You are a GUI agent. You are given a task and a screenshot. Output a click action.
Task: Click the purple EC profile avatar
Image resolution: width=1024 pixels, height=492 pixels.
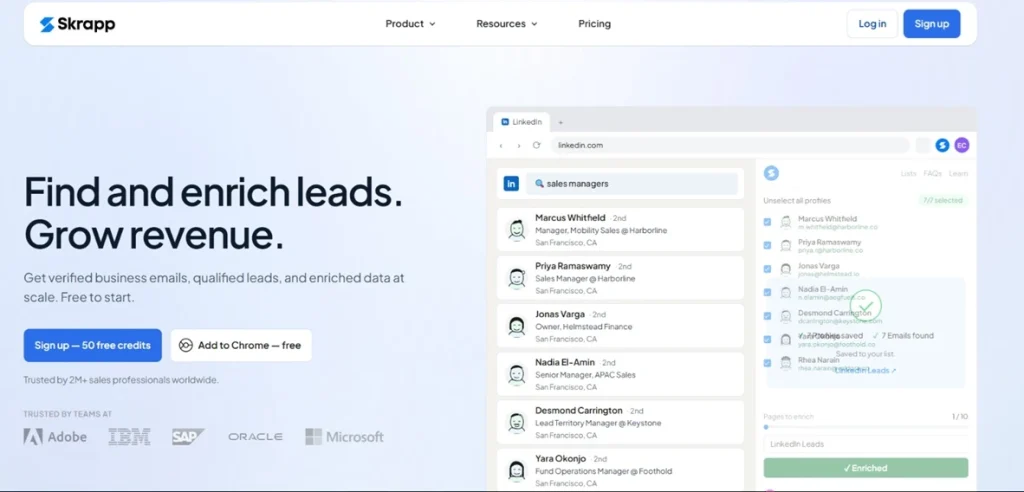point(961,145)
